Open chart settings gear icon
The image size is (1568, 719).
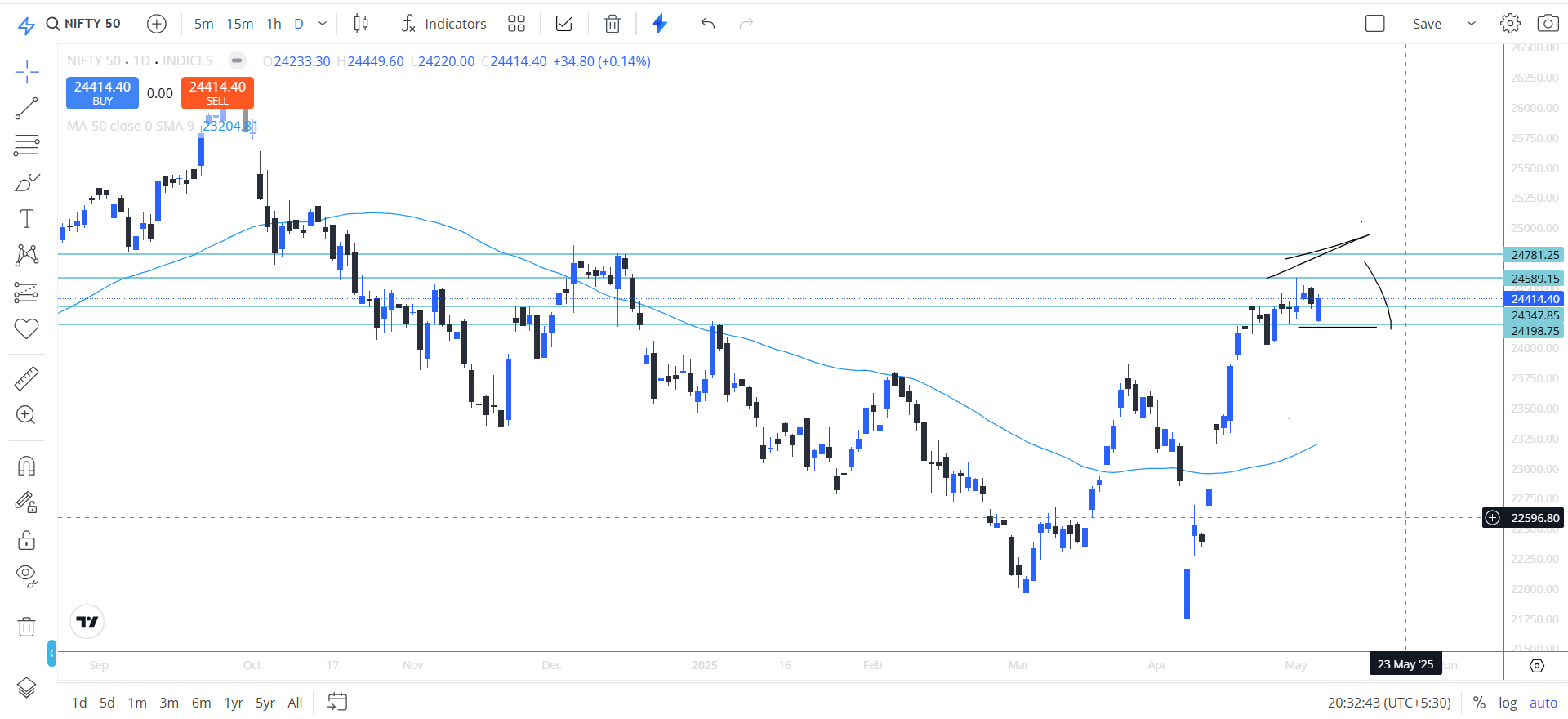click(x=1510, y=24)
